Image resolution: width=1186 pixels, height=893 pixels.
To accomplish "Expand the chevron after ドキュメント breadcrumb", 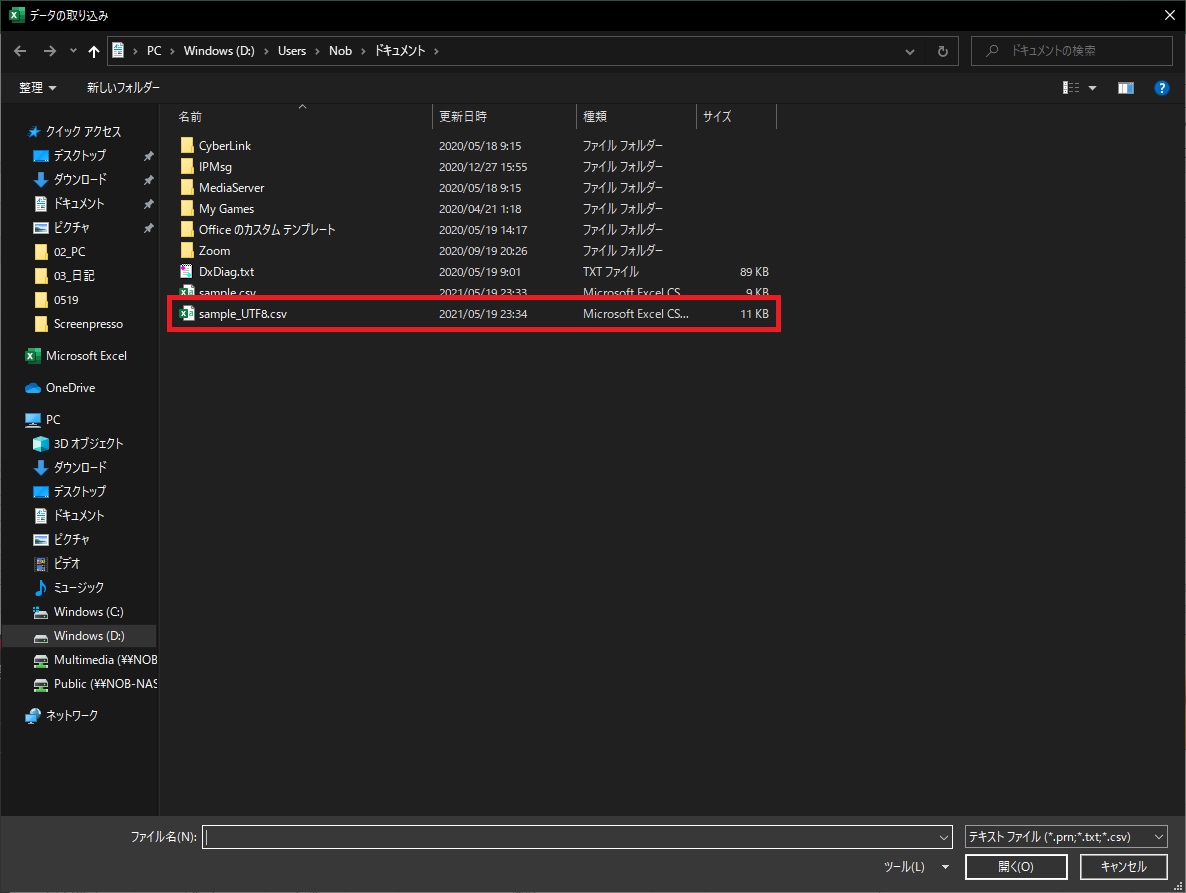I will pos(436,51).
